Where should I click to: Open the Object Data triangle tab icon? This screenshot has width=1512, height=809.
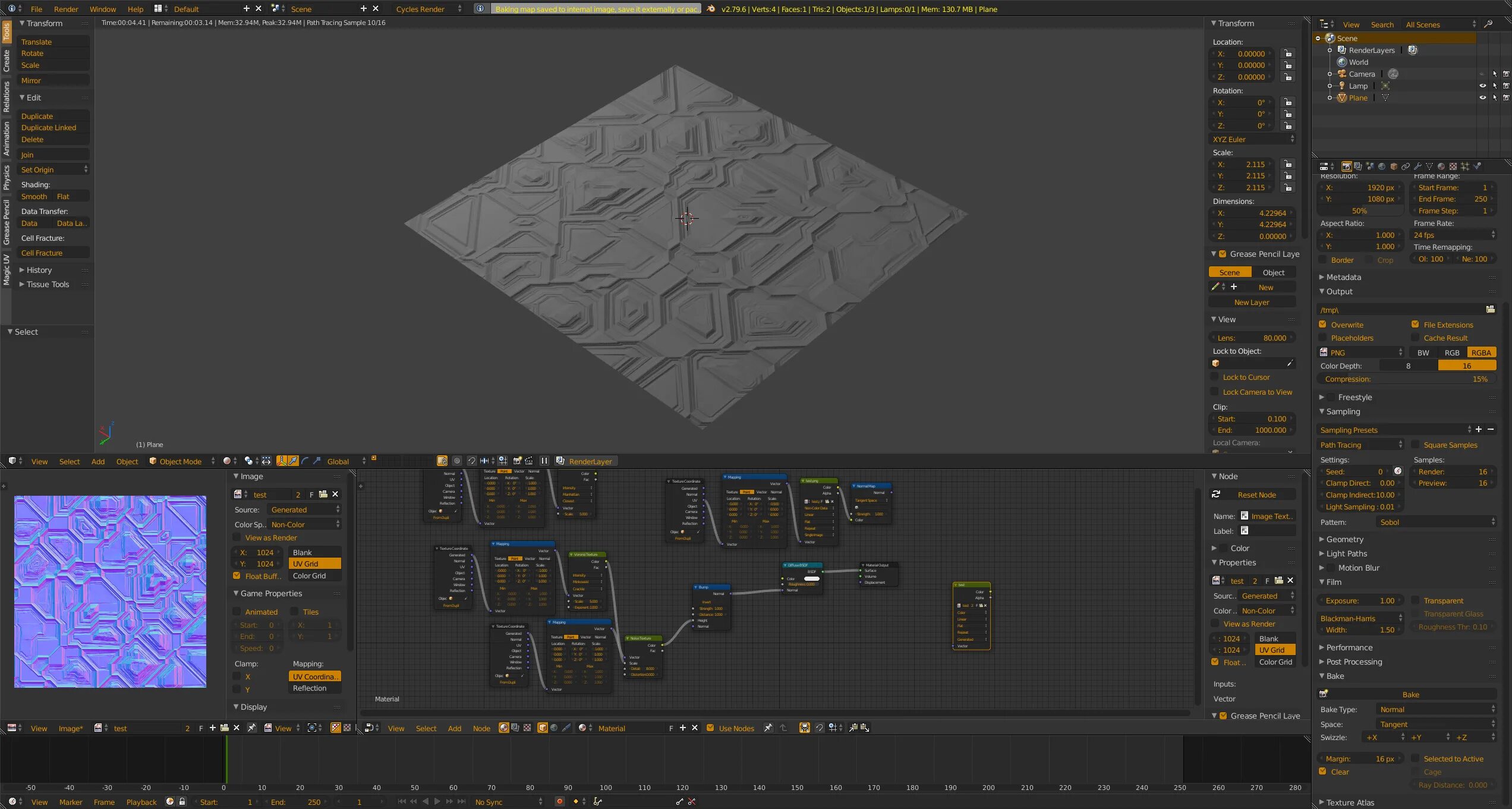1429,166
